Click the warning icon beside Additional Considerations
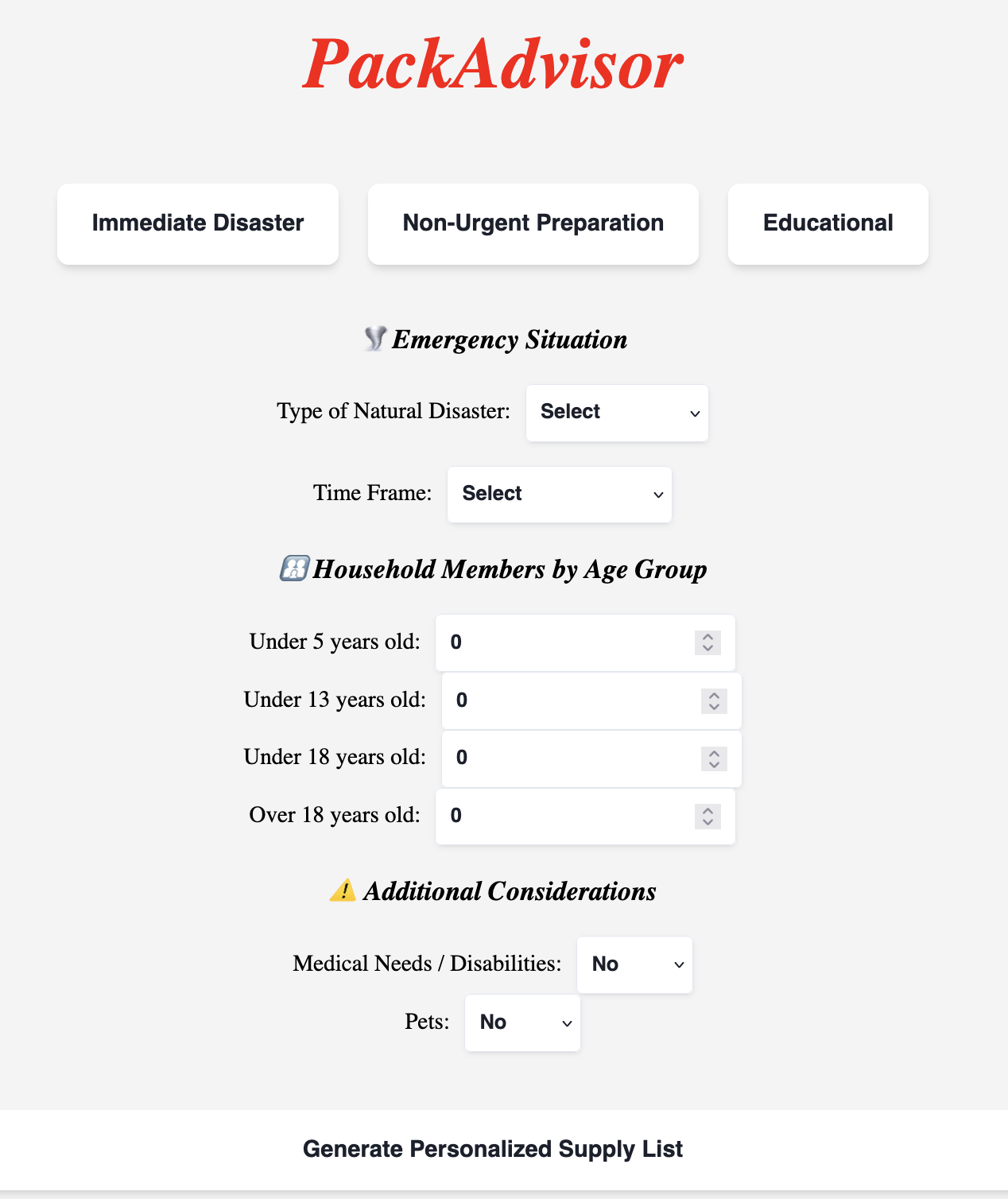 343,891
